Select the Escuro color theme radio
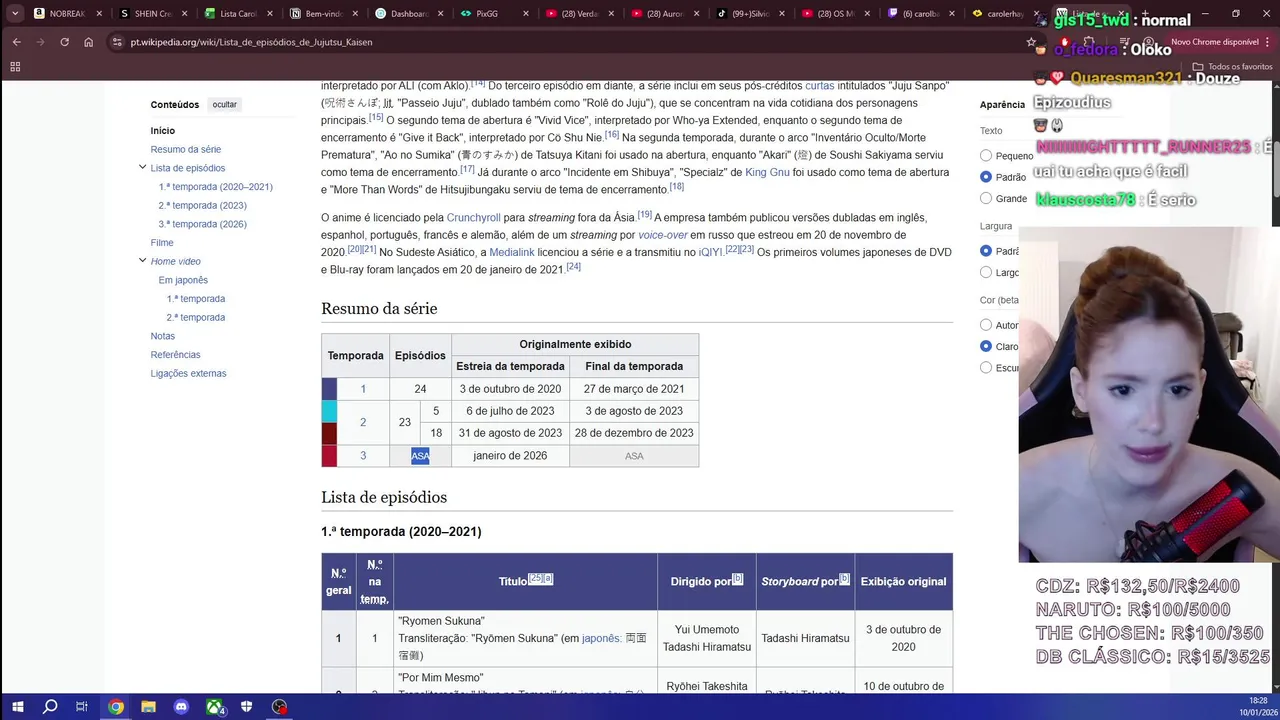The image size is (1280, 720). coord(986,368)
